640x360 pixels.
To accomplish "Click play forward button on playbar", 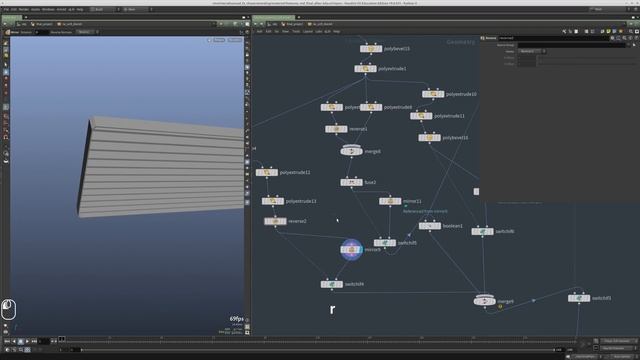I will pos(27,341).
